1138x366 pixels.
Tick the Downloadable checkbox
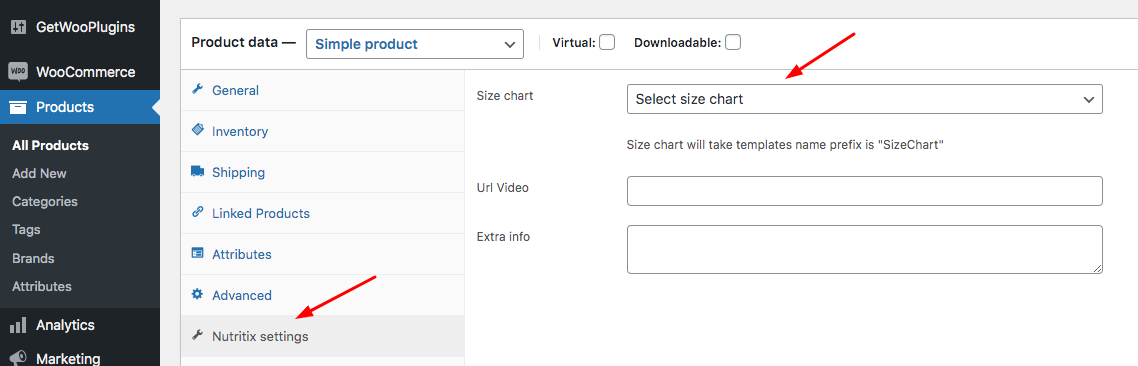tap(733, 42)
